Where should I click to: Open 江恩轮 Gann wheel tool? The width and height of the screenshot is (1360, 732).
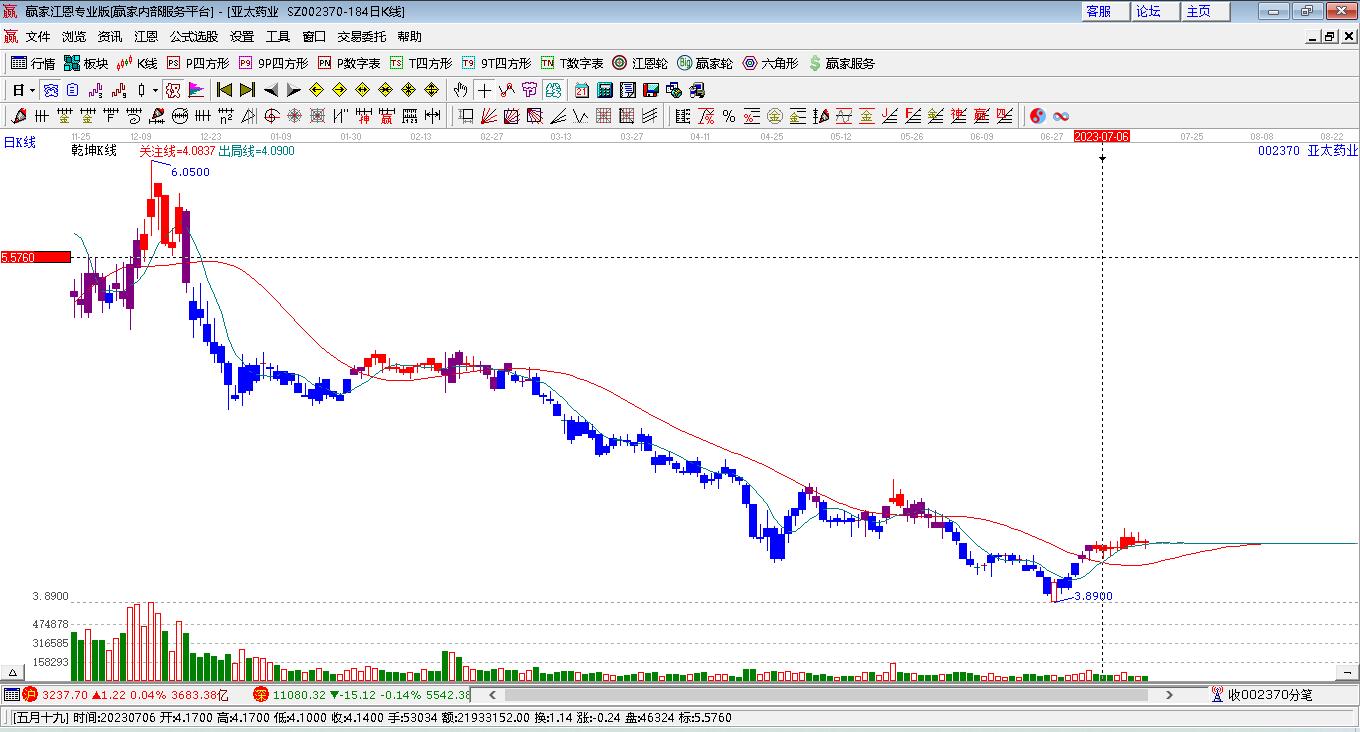coord(640,63)
